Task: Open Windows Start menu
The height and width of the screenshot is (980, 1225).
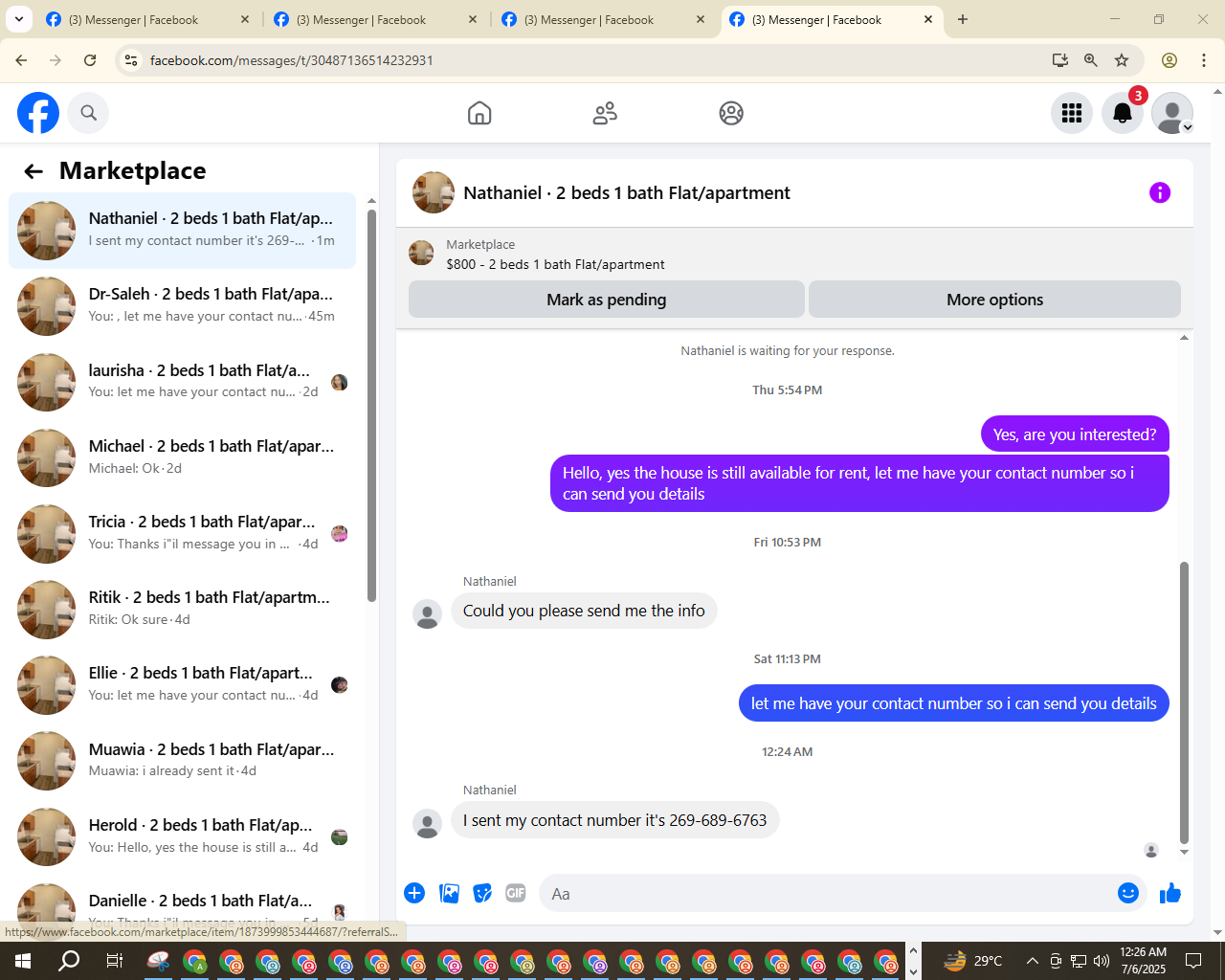Action: [23, 961]
